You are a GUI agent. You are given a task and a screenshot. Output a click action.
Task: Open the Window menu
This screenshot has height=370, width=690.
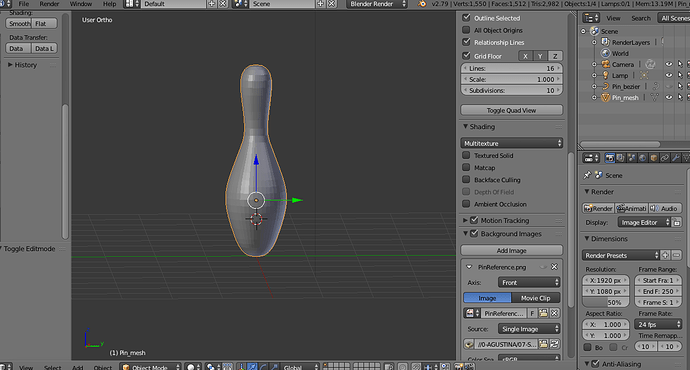point(81,4)
